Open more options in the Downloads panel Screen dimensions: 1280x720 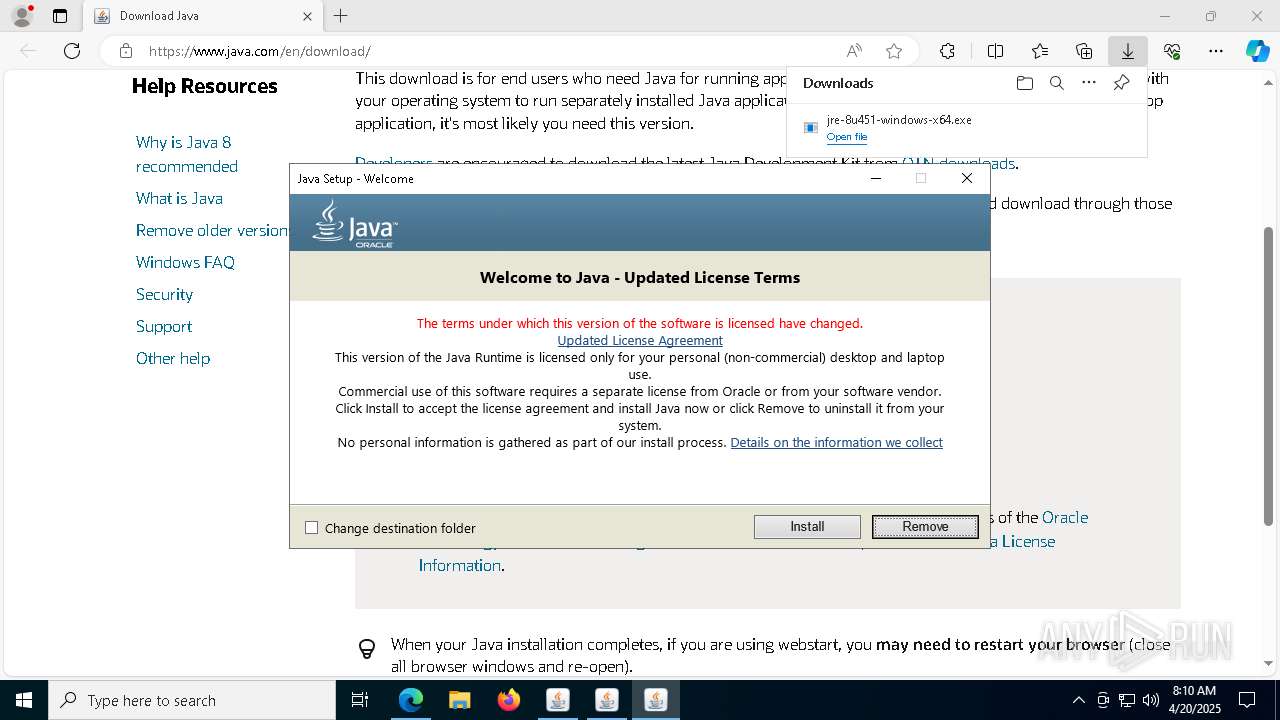(1089, 83)
